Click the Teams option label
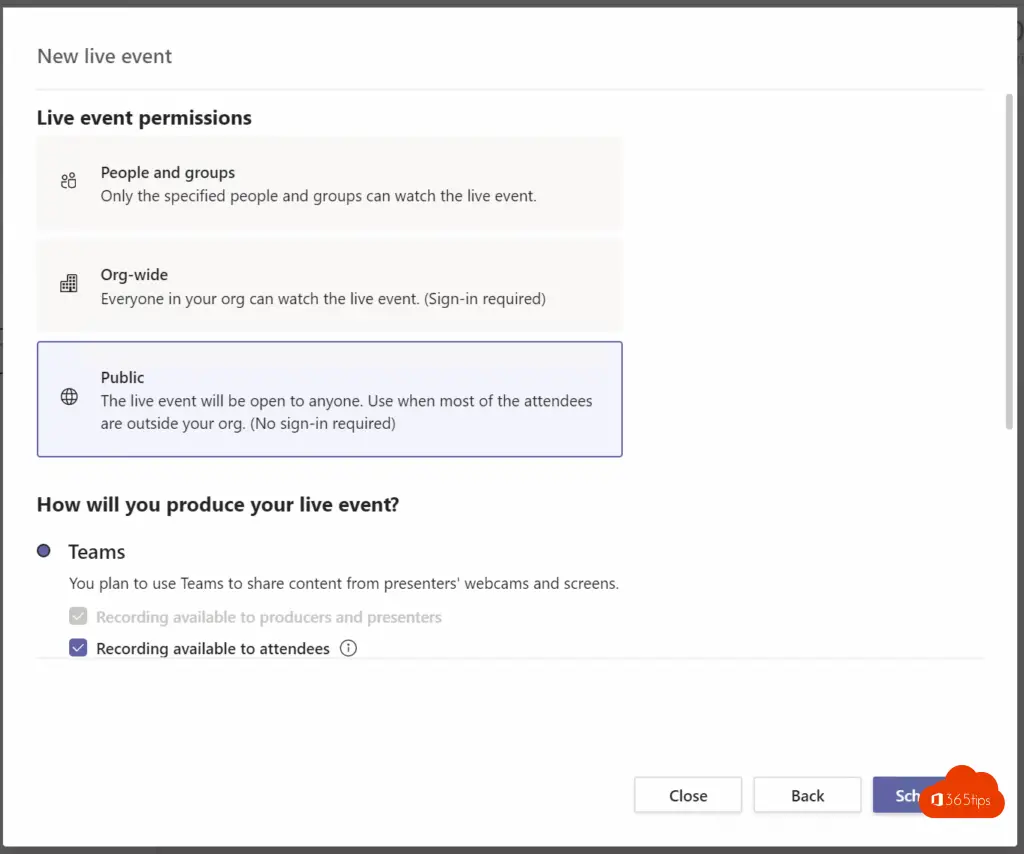 (x=97, y=552)
